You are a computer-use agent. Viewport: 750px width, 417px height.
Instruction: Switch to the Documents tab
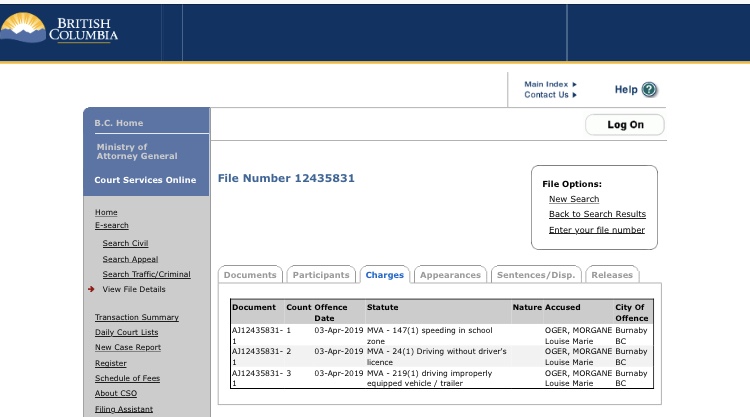pyautogui.click(x=250, y=274)
